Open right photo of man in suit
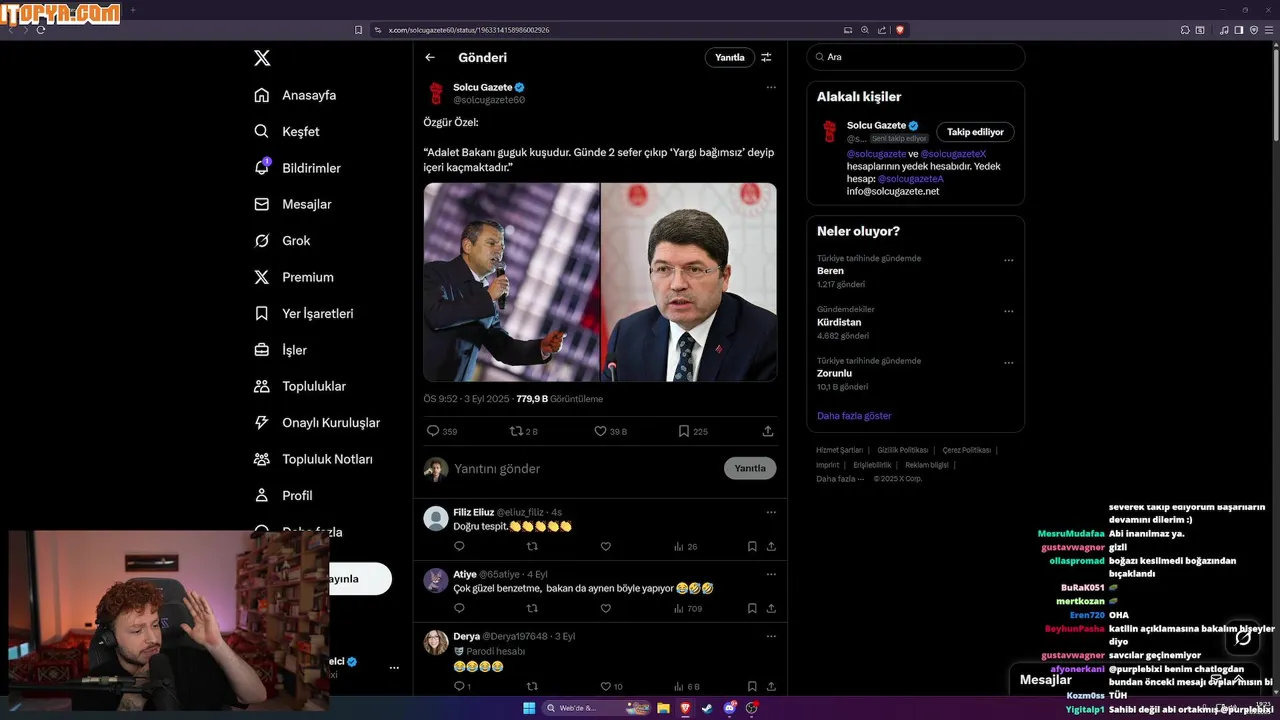The width and height of the screenshot is (1280, 720). 689,282
